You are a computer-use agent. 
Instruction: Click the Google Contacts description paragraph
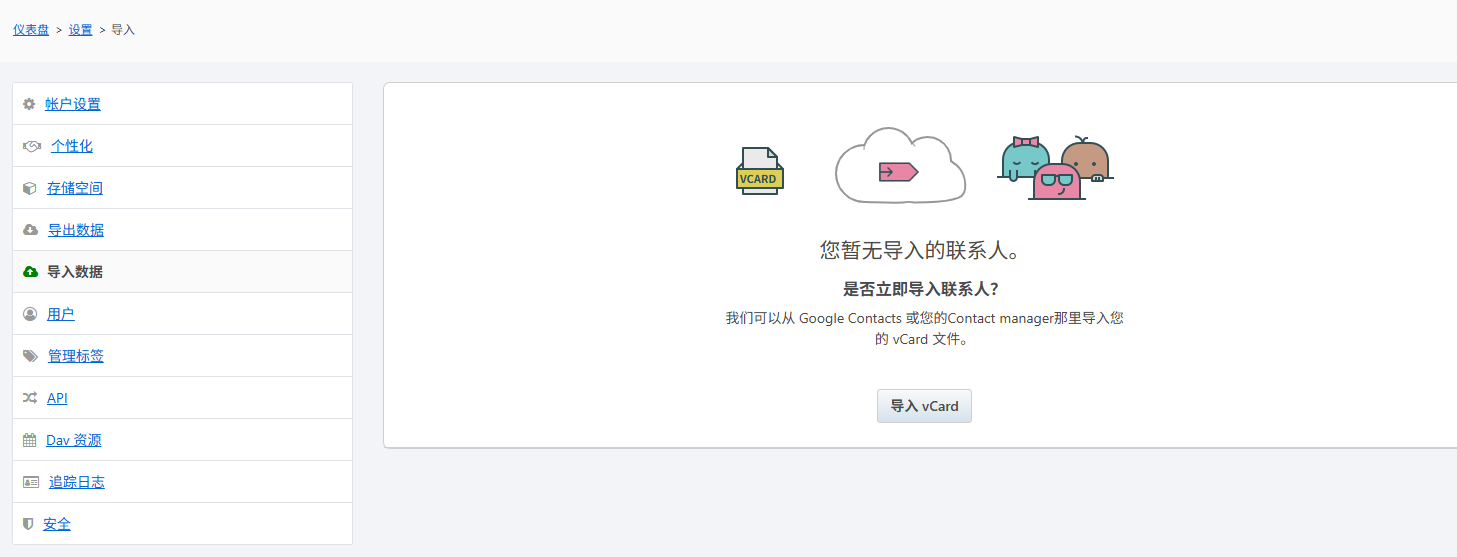tap(924, 328)
